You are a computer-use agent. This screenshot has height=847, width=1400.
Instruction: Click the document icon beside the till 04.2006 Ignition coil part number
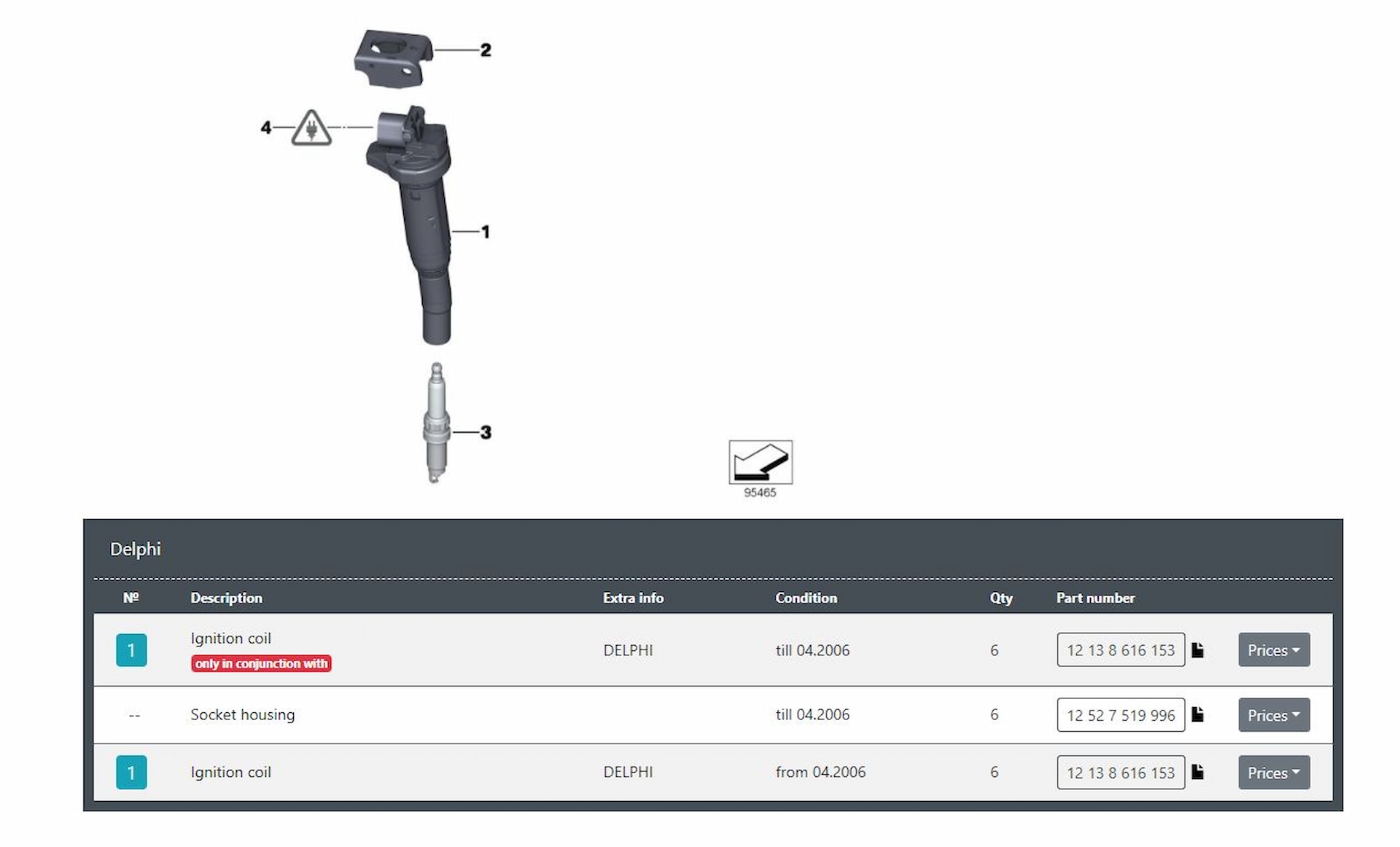coord(1197,649)
